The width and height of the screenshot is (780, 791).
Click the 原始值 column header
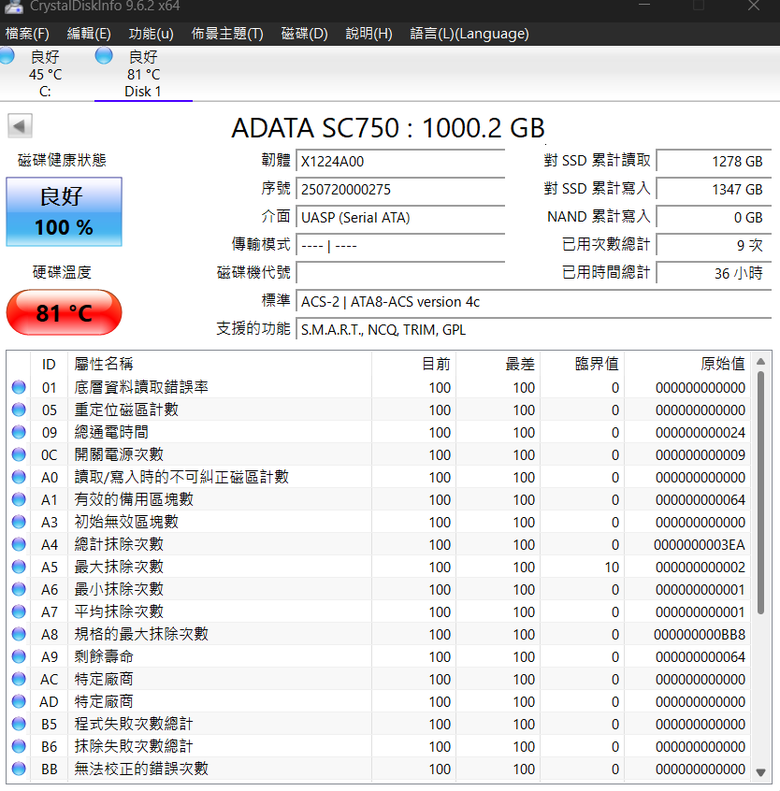coord(687,364)
